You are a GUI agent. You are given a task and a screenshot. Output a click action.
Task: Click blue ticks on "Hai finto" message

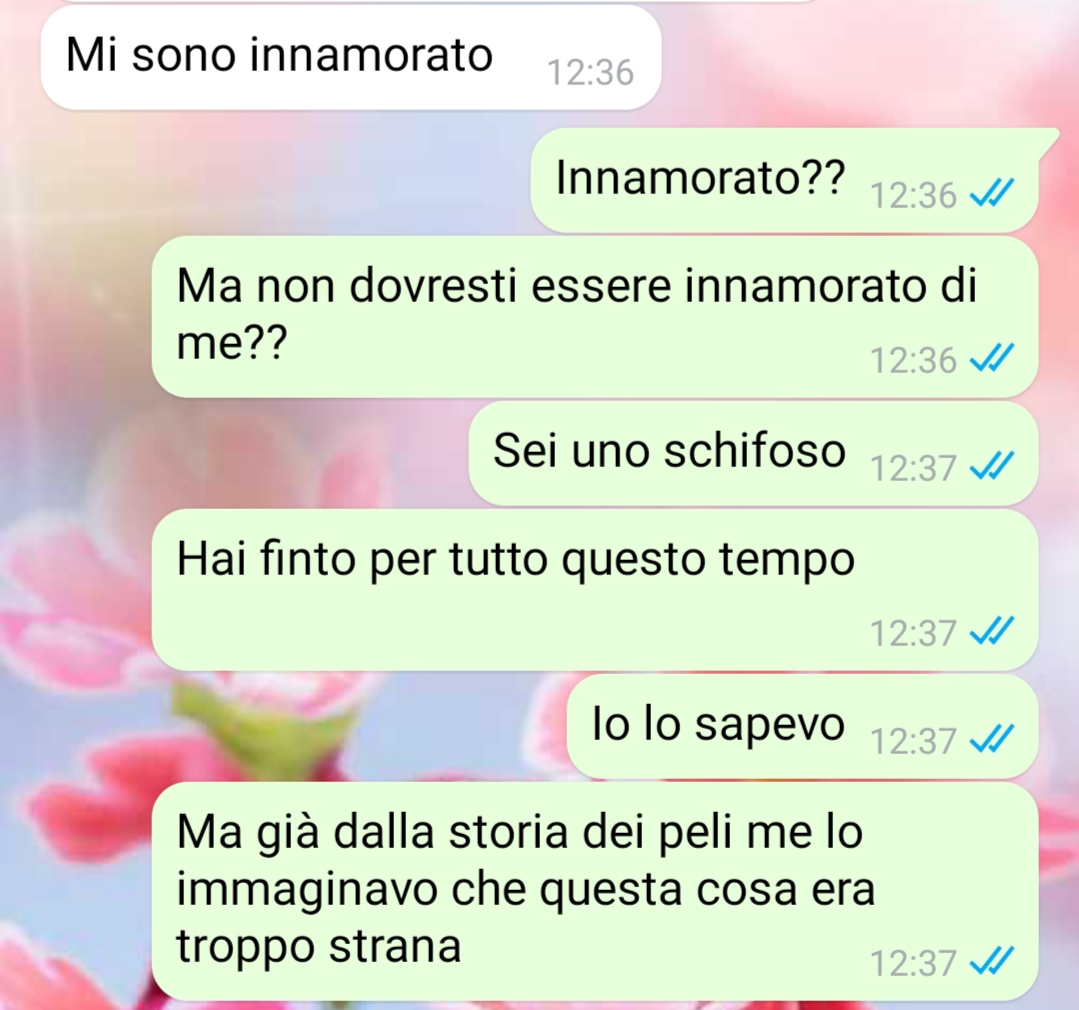click(992, 632)
